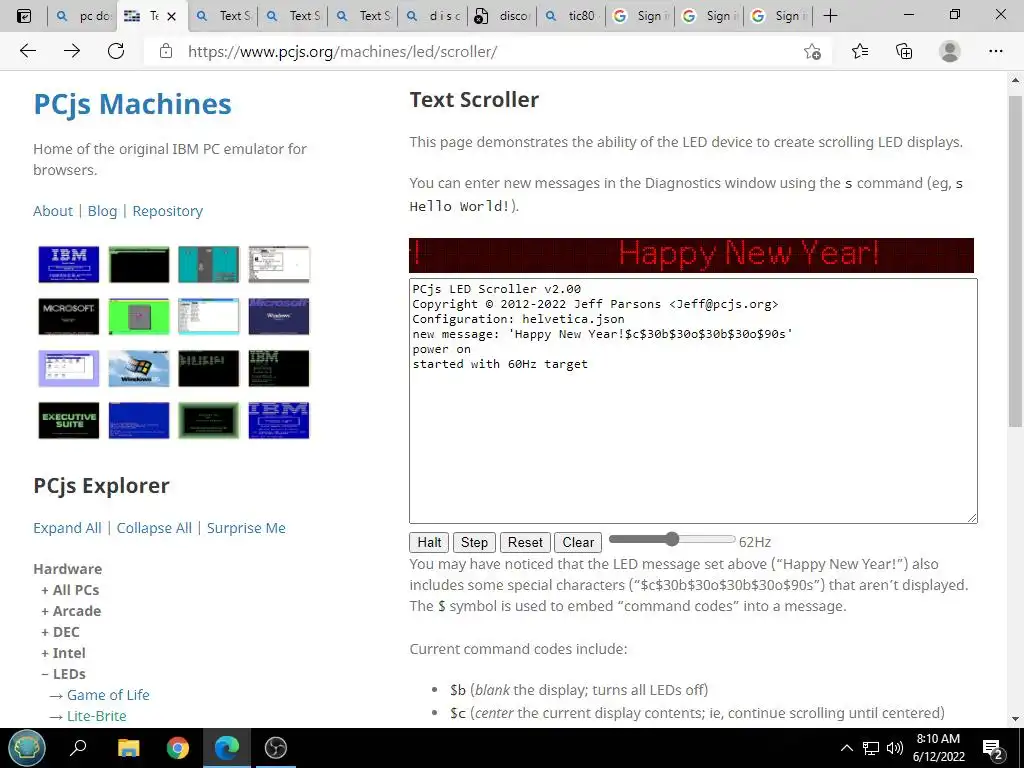Image resolution: width=1024 pixels, height=768 pixels.
Task: Open the tab actions menu
Action: pos(23,16)
